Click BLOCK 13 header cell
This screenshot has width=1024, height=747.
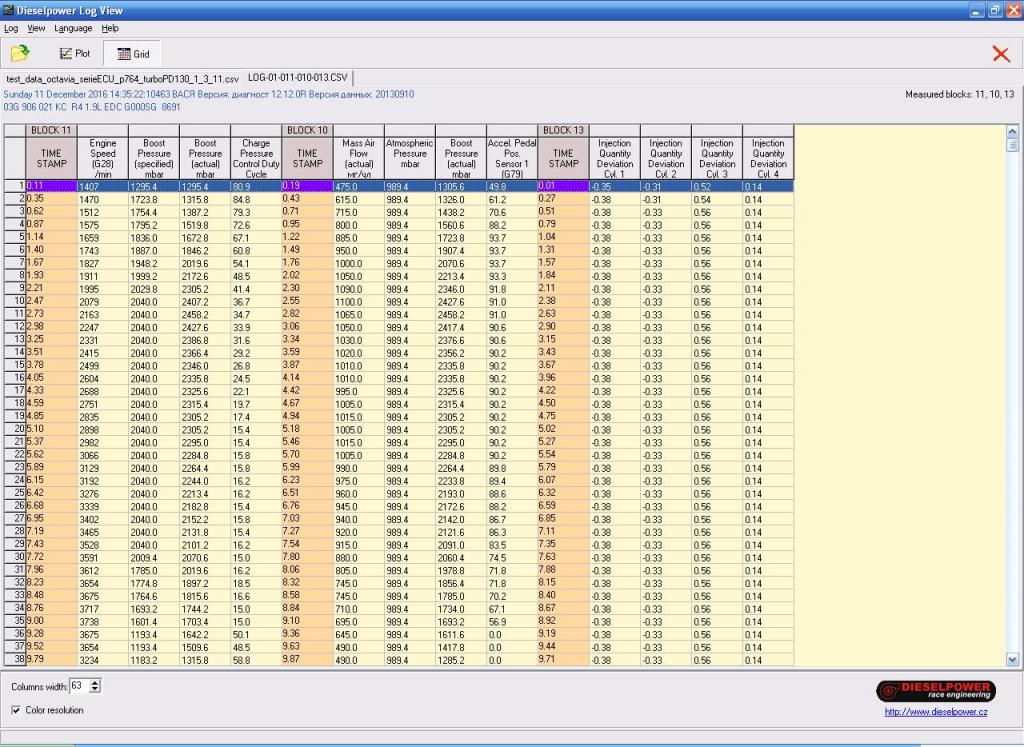[x=563, y=131]
